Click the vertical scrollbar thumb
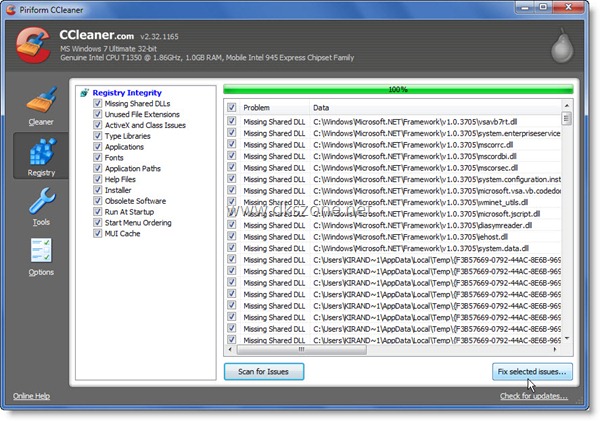600x421 pixels. tap(567, 118)
